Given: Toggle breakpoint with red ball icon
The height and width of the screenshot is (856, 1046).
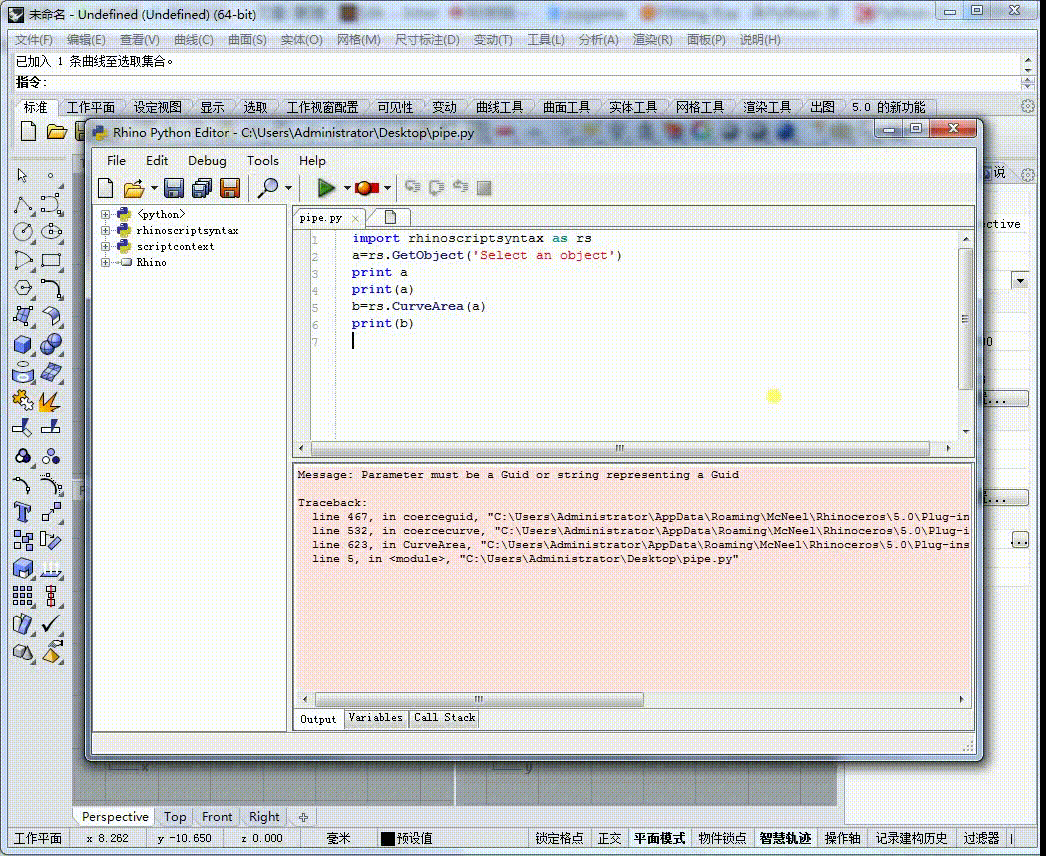Looking at the screenshot, I should [367, 188].
